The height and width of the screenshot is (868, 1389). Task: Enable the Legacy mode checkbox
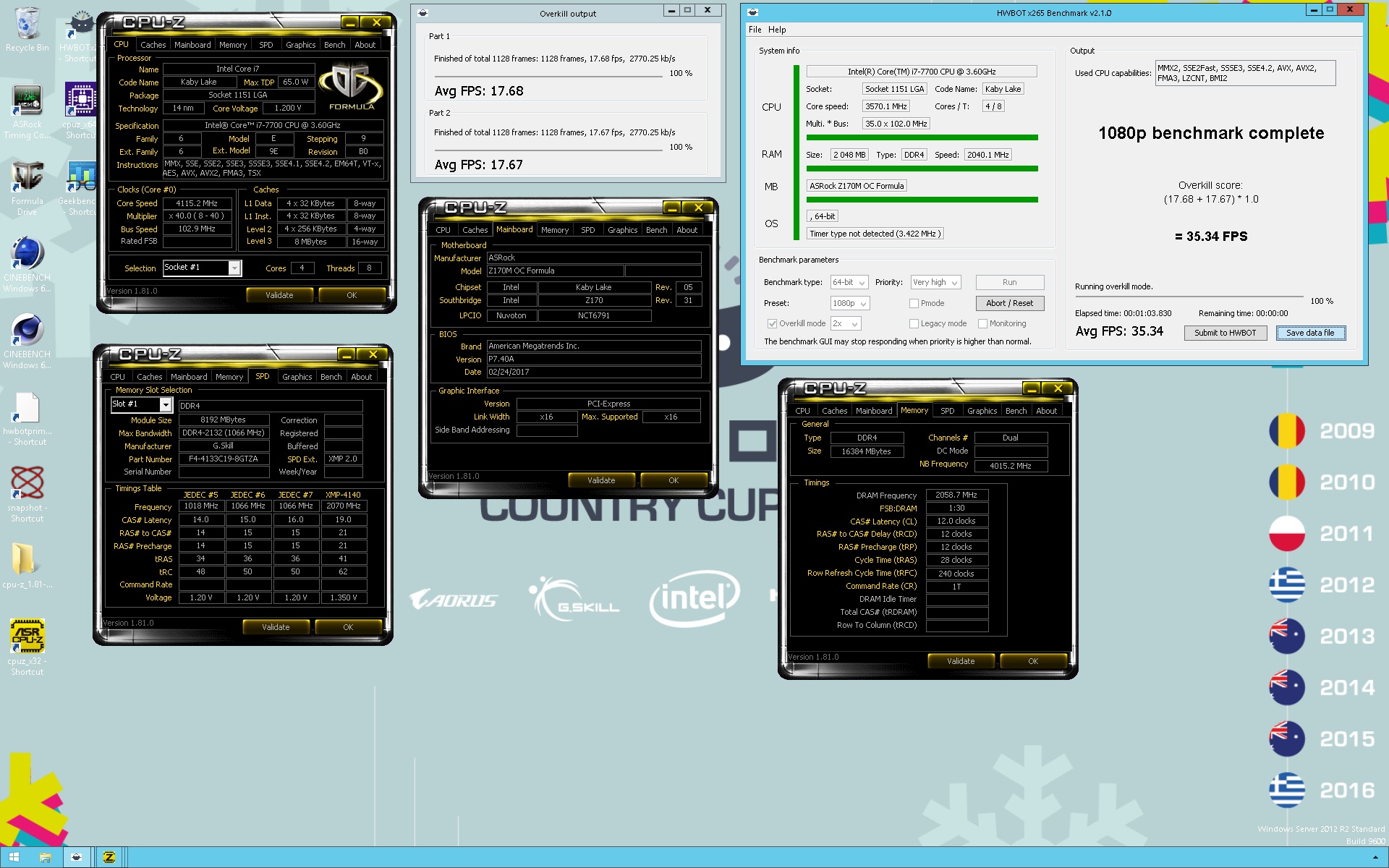click(914, 323)
